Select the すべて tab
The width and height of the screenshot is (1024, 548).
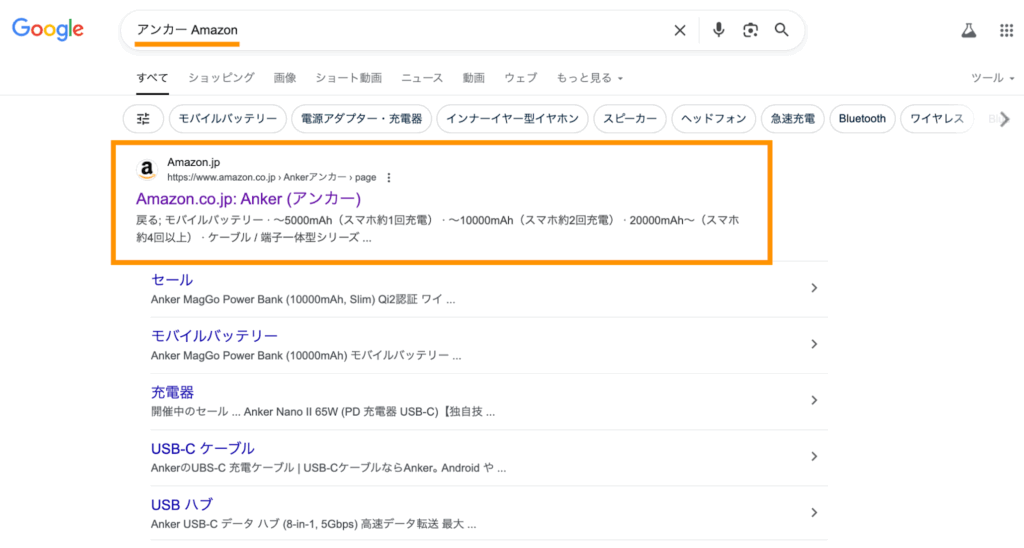152,78
